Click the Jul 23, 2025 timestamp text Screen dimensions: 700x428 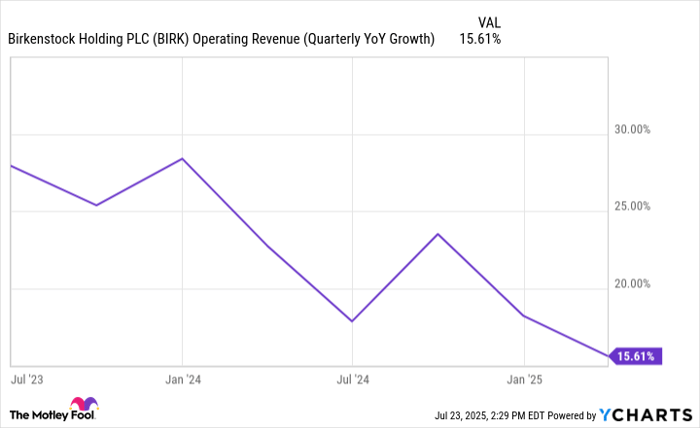(489, 416)
